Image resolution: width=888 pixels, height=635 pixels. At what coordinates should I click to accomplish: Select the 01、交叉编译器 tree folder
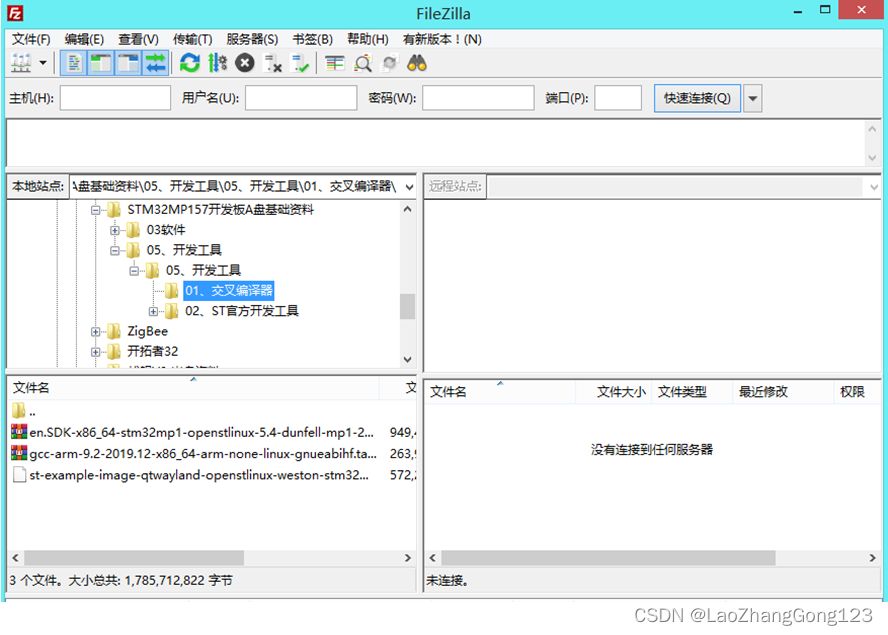[229, 291]
